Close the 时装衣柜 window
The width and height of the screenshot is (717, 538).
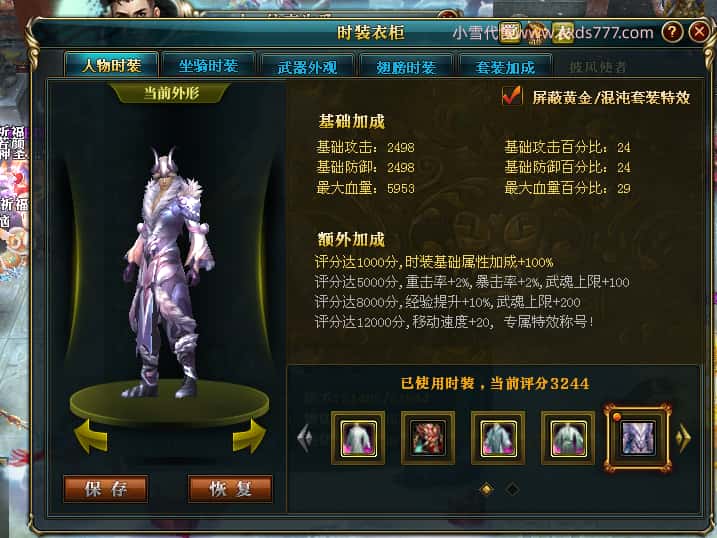click(699, 32)
